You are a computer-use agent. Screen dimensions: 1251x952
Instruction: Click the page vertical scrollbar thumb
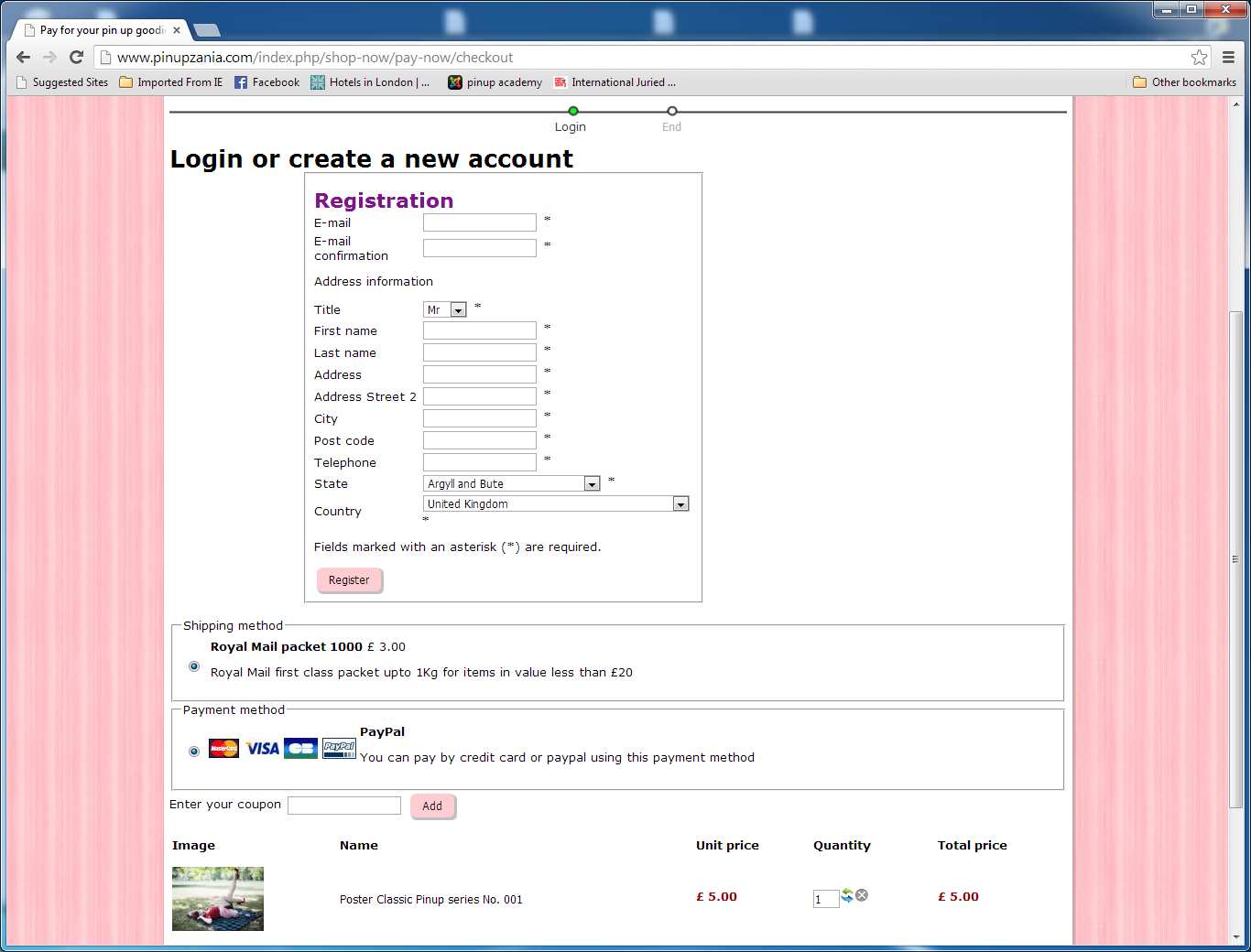[x=1236, y=560]
